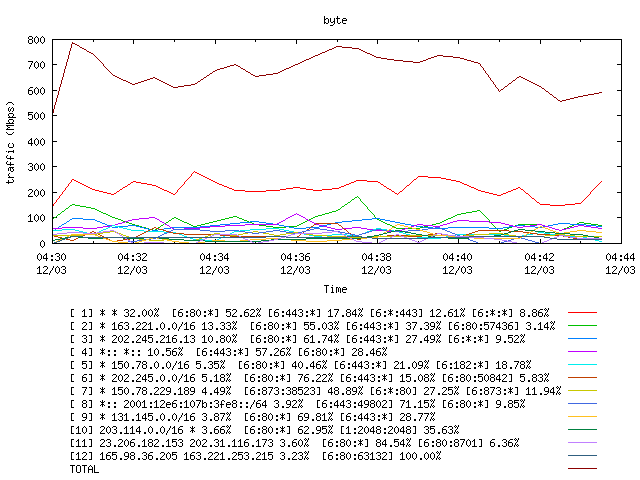Click the 04:36 12/03 time label
The width and height of the screenshot is (640, 480).
click(296, 264)
